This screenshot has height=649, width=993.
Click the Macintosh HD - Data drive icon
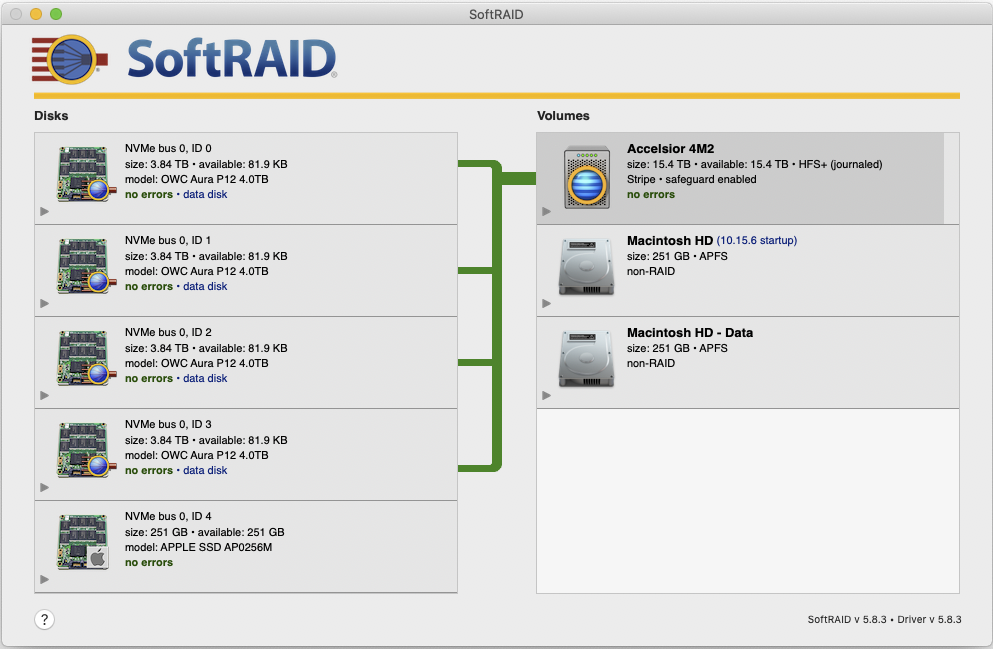coord(586,361)
